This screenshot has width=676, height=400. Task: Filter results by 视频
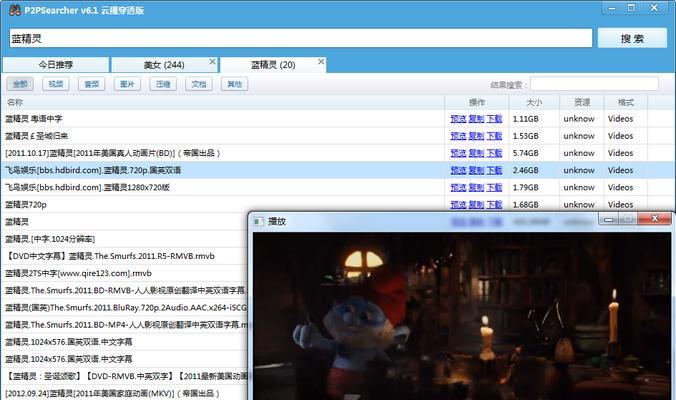(x=56, y=84)
